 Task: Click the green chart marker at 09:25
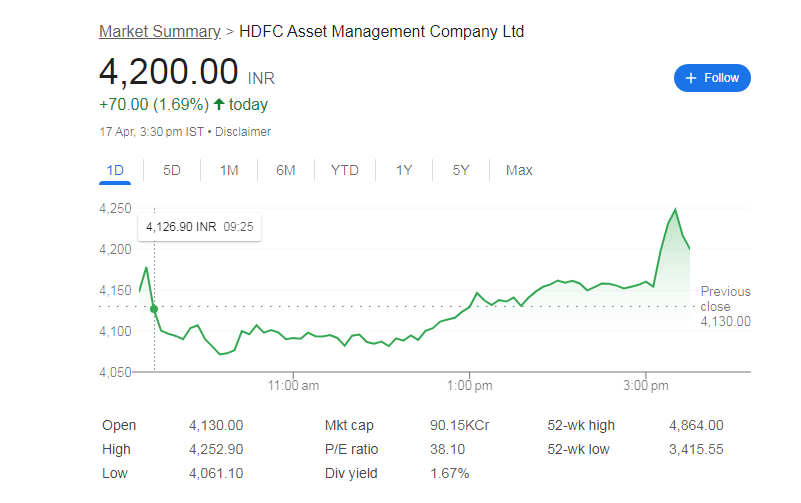[x=154, y=309]
